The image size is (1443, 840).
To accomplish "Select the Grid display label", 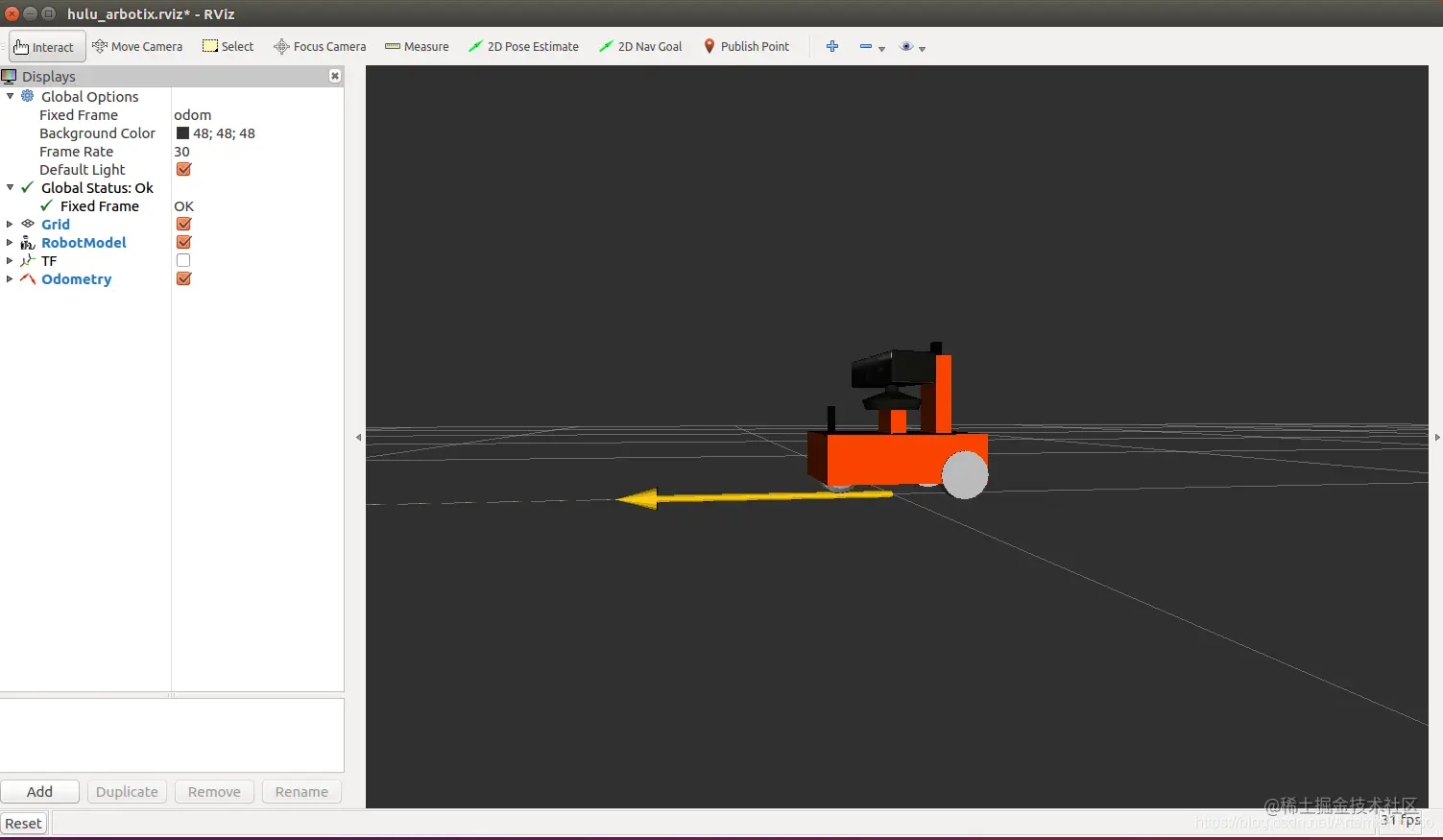I will coord(56,224).
